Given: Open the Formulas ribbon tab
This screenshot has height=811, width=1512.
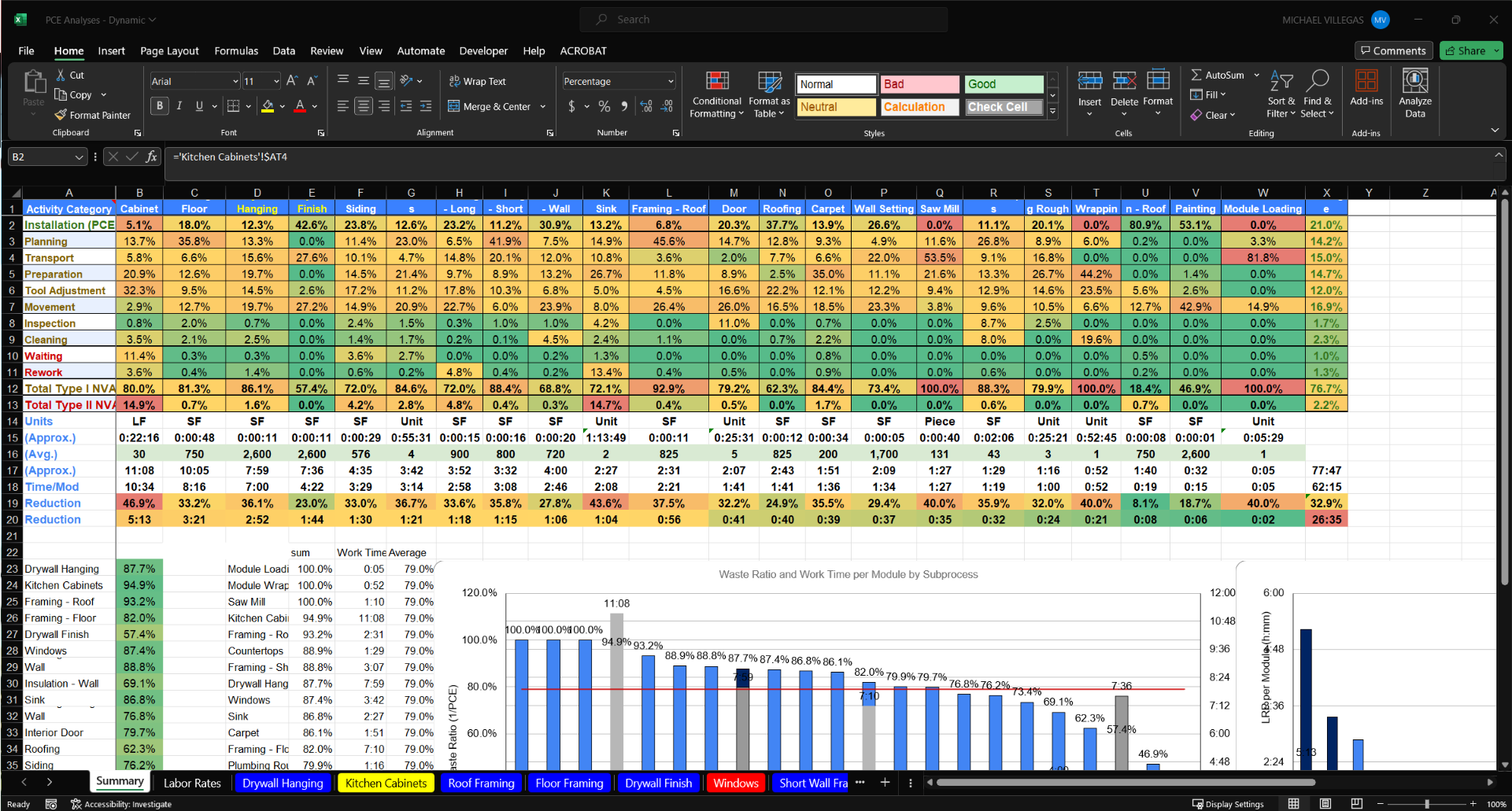Looking at the screenshot, I should (x=236, y=50).
